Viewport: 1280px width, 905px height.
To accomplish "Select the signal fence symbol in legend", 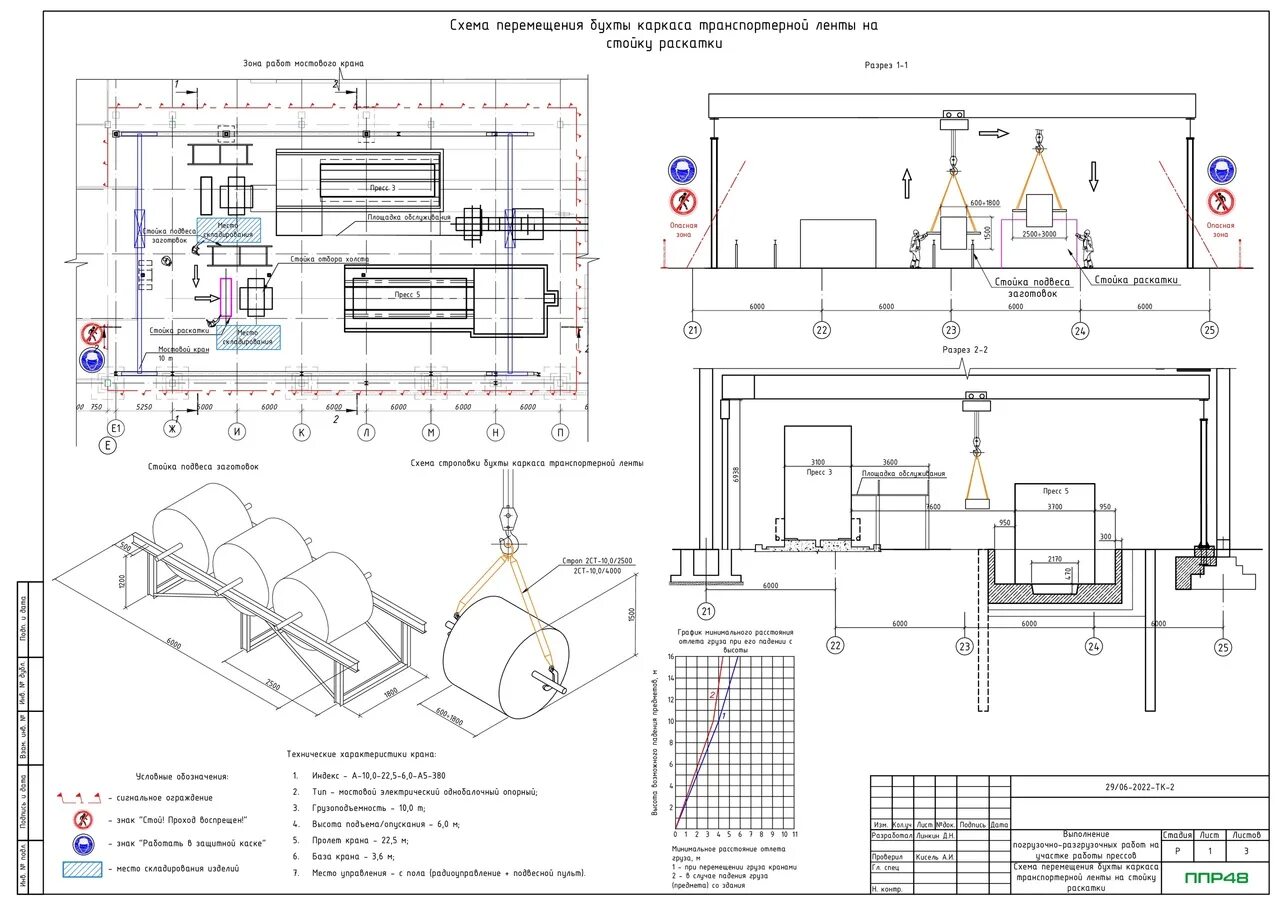I will pos(81,797).
